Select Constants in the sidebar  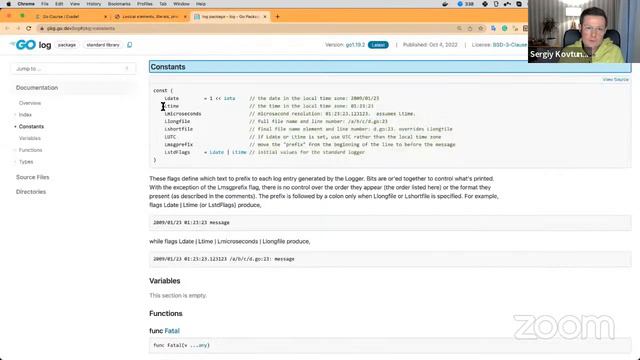coord(31,127)
